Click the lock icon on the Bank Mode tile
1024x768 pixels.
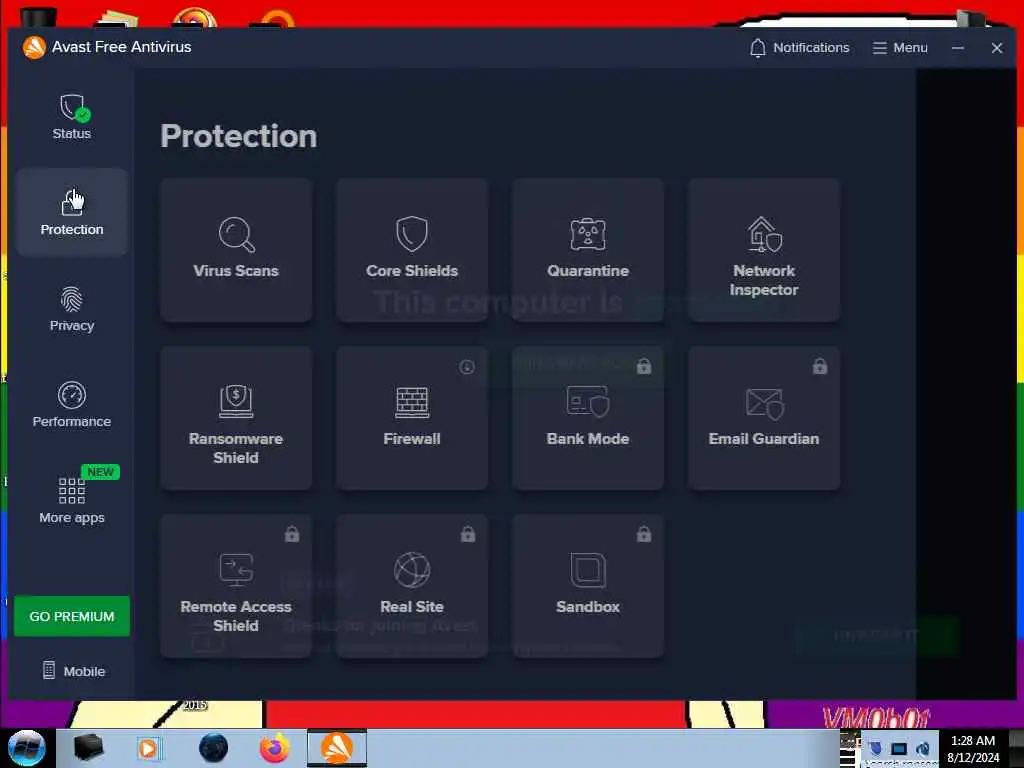tap(644, 366)
